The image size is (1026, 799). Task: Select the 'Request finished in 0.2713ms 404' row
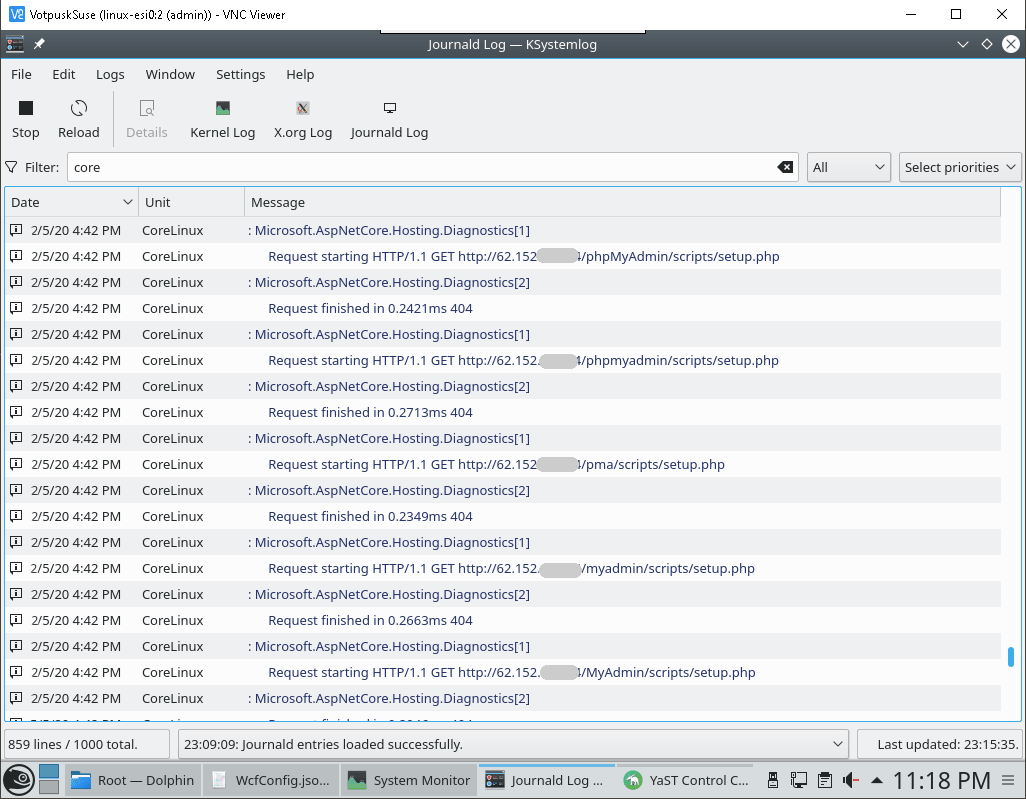tap(503, 412)
